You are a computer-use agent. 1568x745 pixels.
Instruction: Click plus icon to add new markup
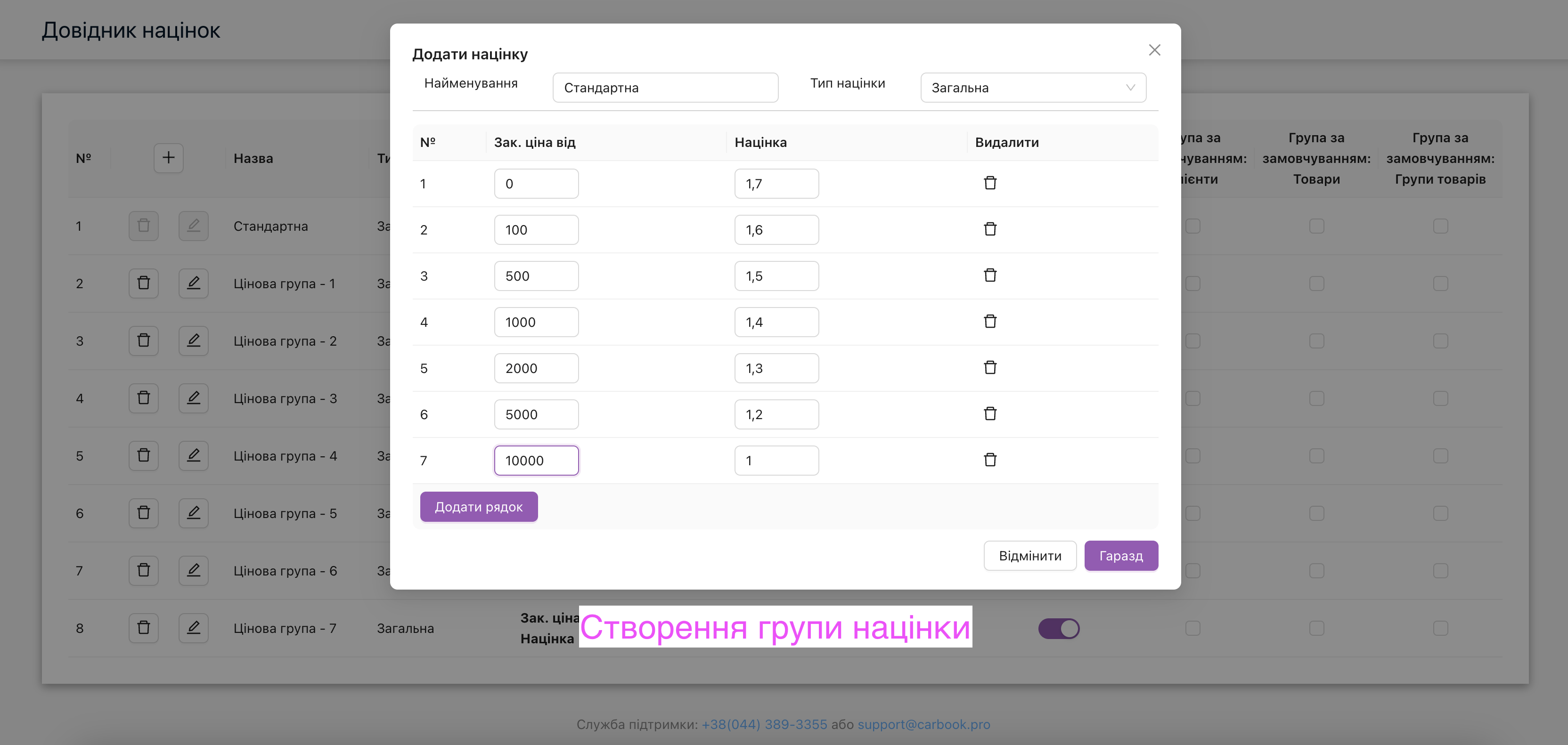169,158
